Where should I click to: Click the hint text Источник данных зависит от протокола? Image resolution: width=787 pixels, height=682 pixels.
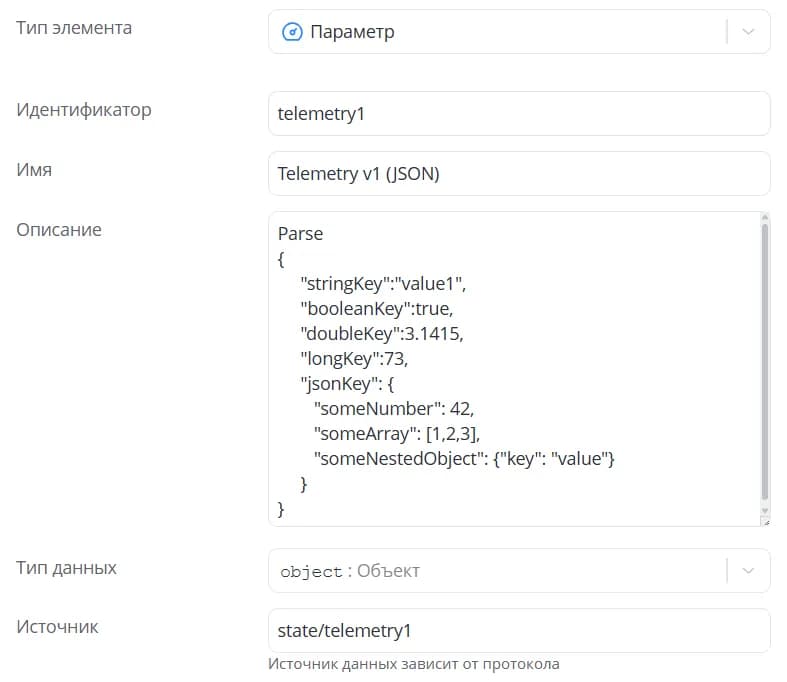[414, 664]
